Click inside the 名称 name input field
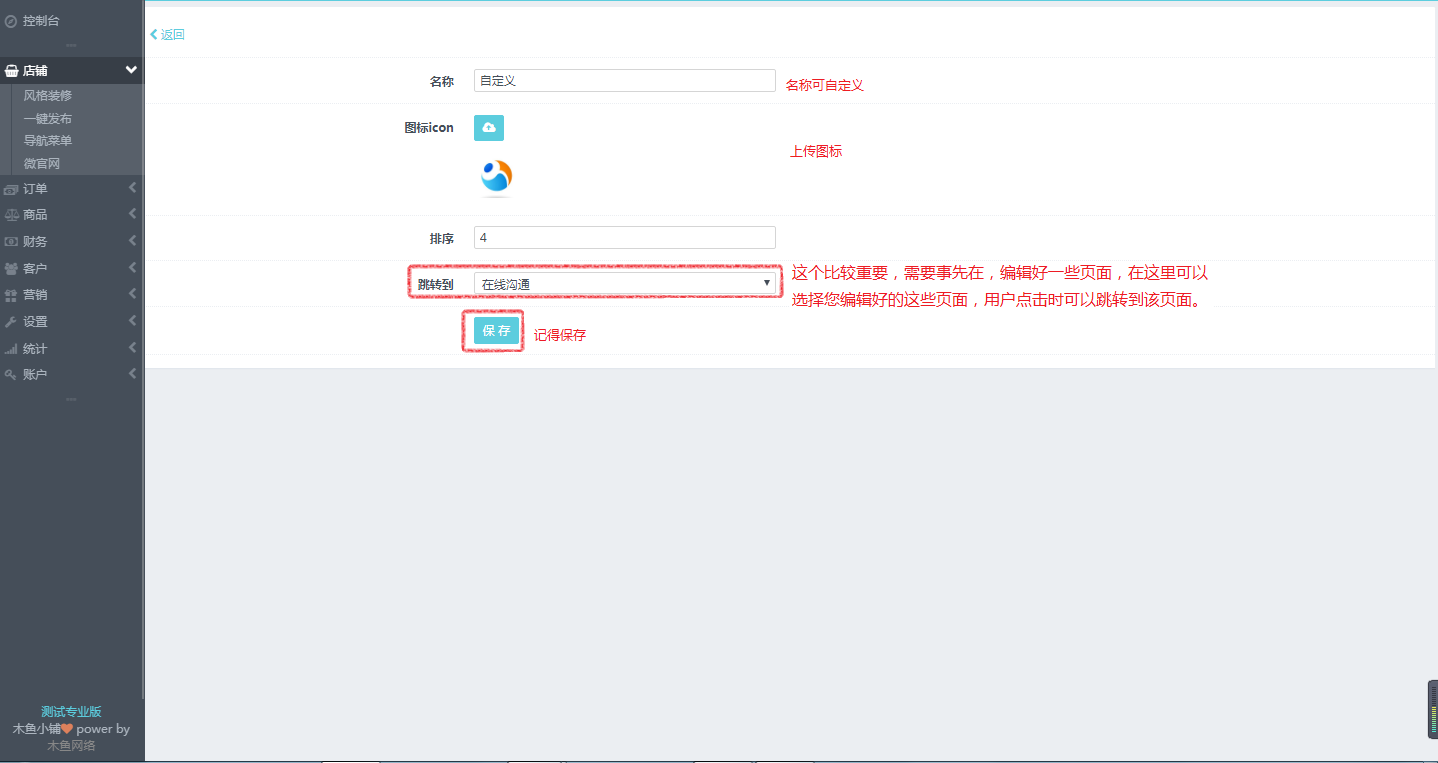 [624, 80]
